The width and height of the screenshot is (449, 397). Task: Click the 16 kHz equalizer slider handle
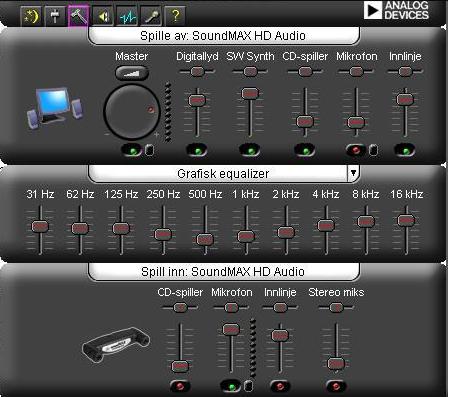pyautogui.click(x=406, y=220)
